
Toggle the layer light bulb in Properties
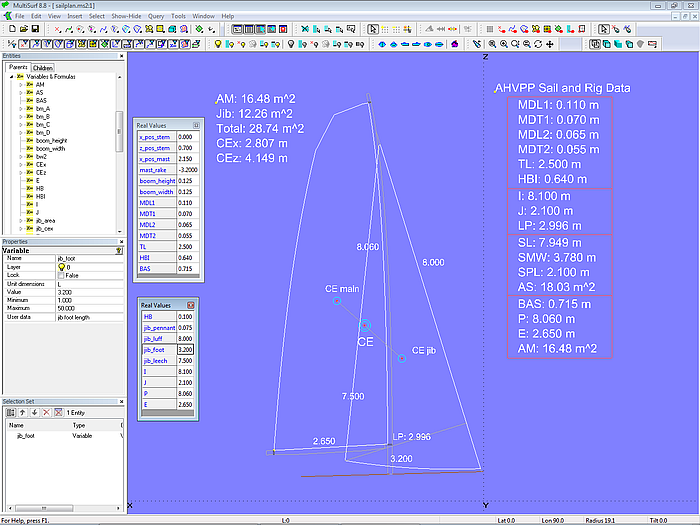pos(61,267)
